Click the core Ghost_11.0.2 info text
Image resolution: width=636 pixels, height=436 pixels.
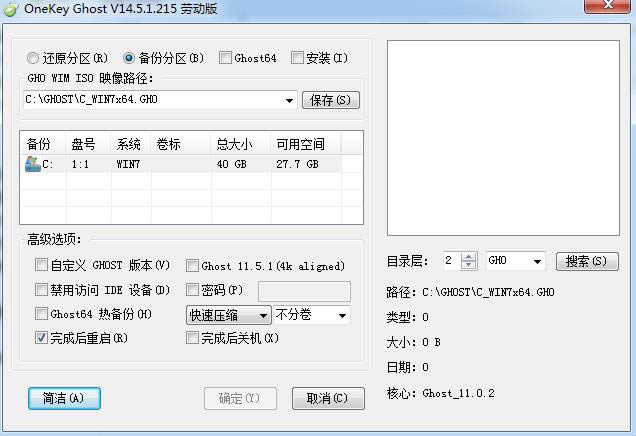[x=458, y=393]
